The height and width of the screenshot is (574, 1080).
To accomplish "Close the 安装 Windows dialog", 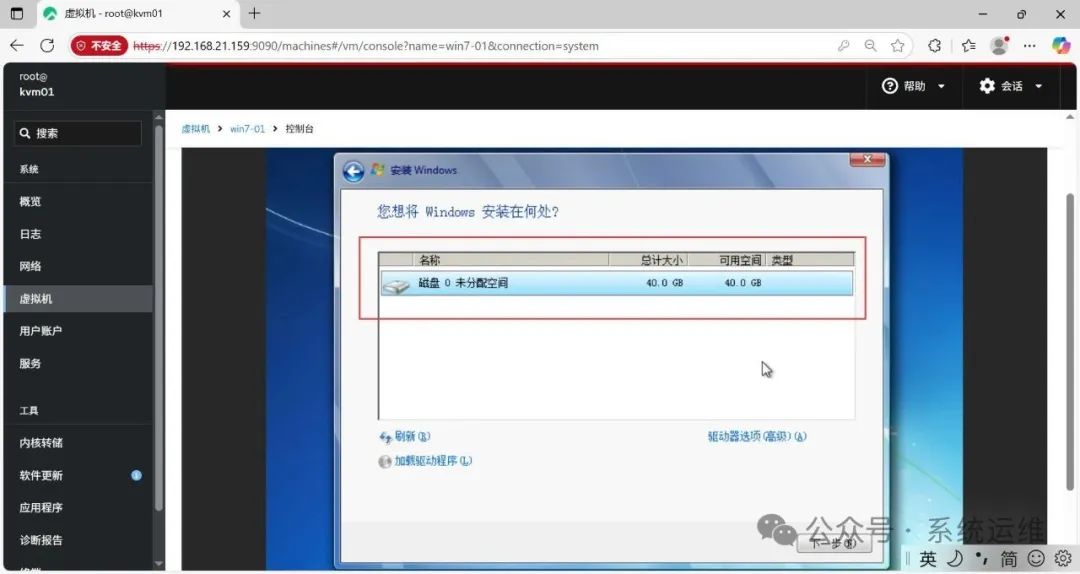I will [867, 159].
